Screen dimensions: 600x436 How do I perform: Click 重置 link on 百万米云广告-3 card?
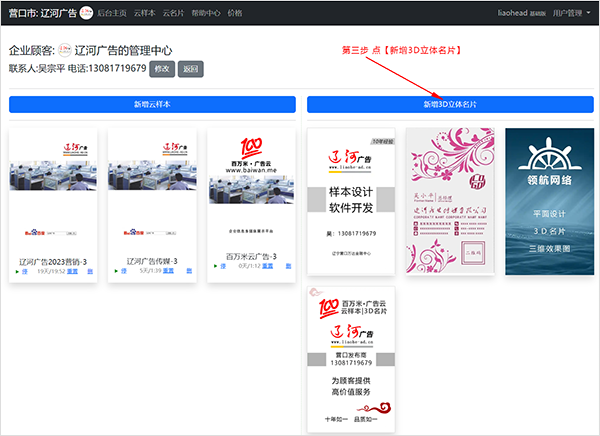pos(267,266)
